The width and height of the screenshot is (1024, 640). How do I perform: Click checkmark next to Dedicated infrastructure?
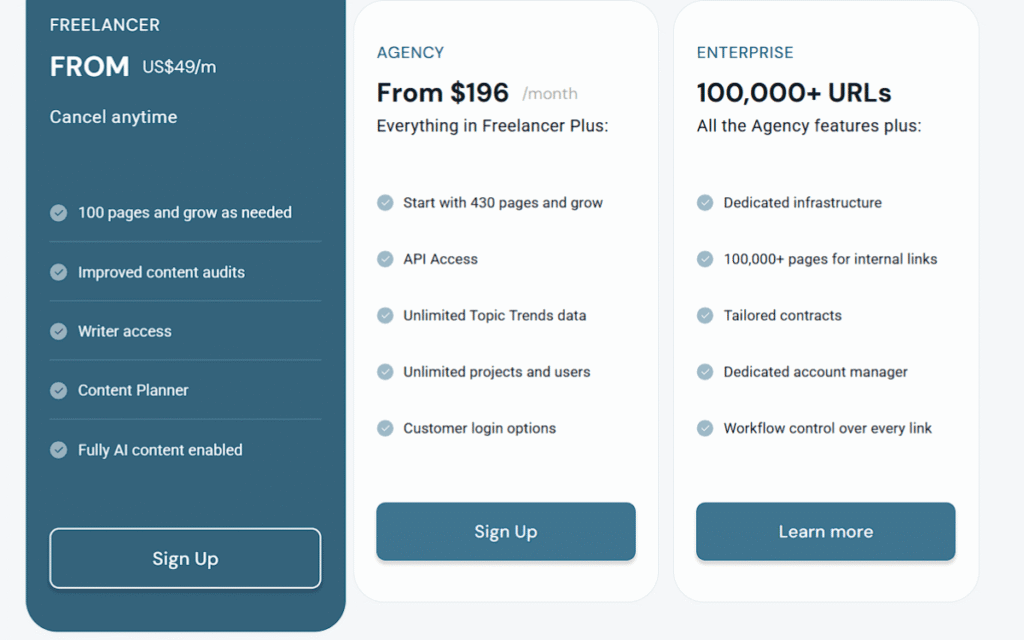pos(705,202)
